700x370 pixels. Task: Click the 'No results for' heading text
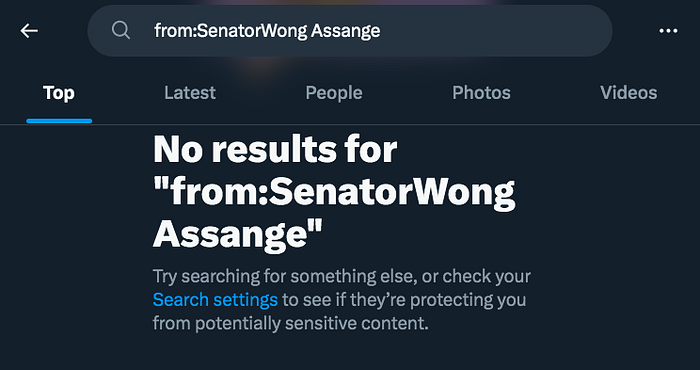[275, 149]
